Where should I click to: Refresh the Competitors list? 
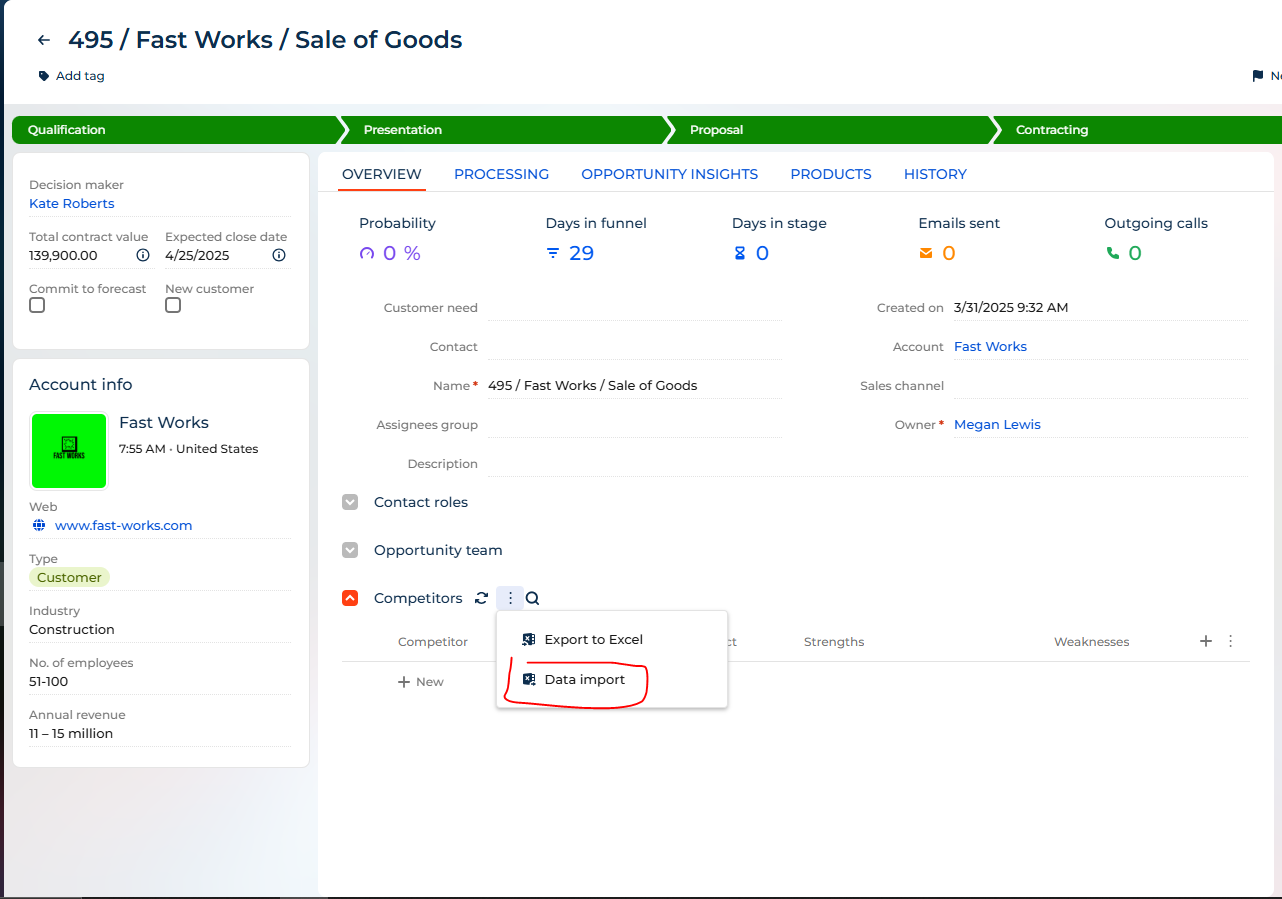point(481,598)
